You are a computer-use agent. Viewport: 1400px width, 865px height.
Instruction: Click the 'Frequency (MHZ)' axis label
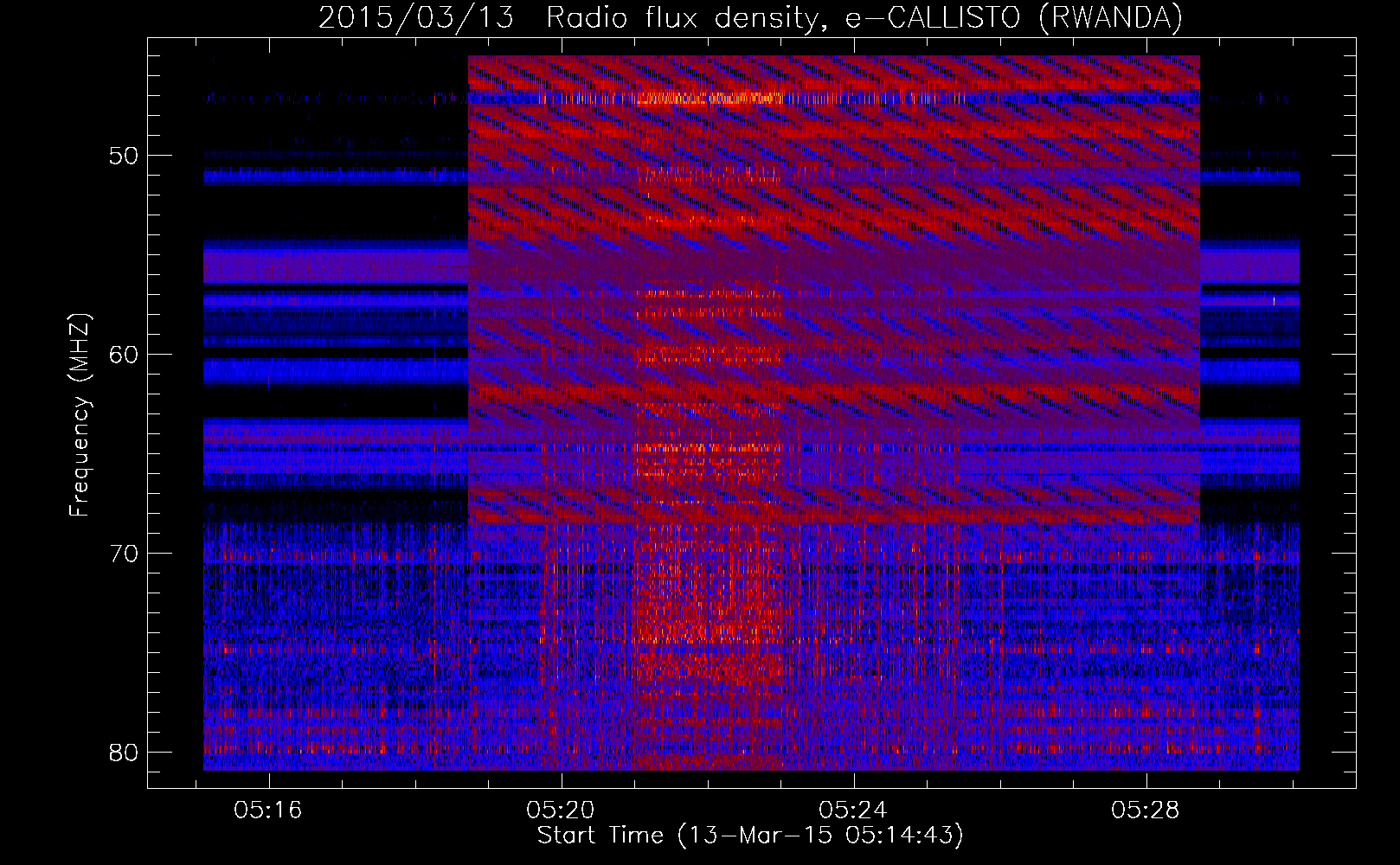click(80, 415)
